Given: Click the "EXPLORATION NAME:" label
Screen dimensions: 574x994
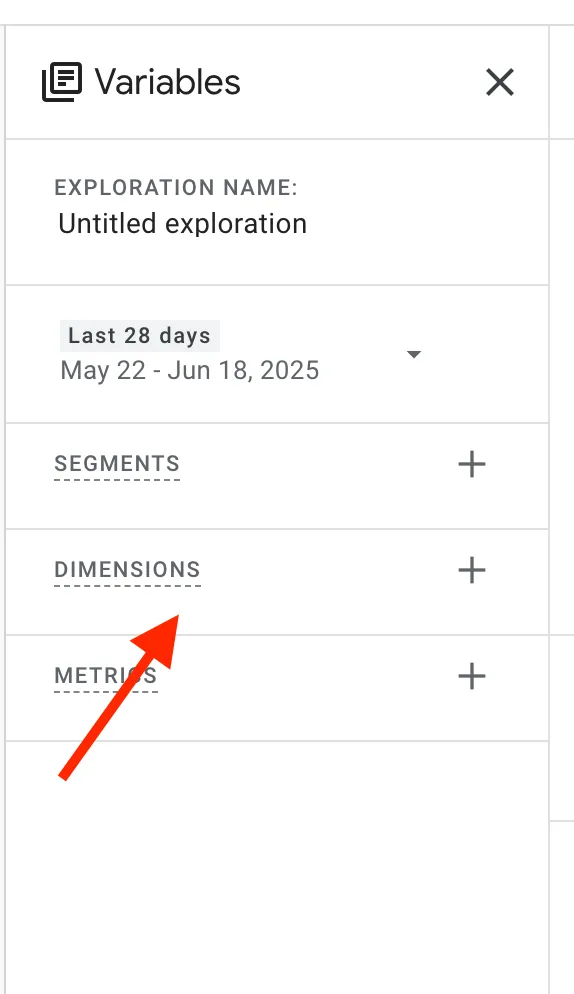Looking at the screenshot, I should tap(176, 188).
